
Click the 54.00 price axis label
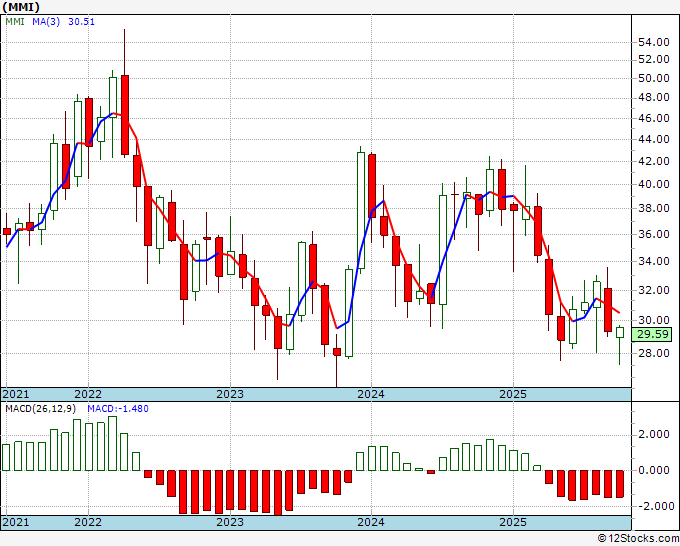point(654,43)
